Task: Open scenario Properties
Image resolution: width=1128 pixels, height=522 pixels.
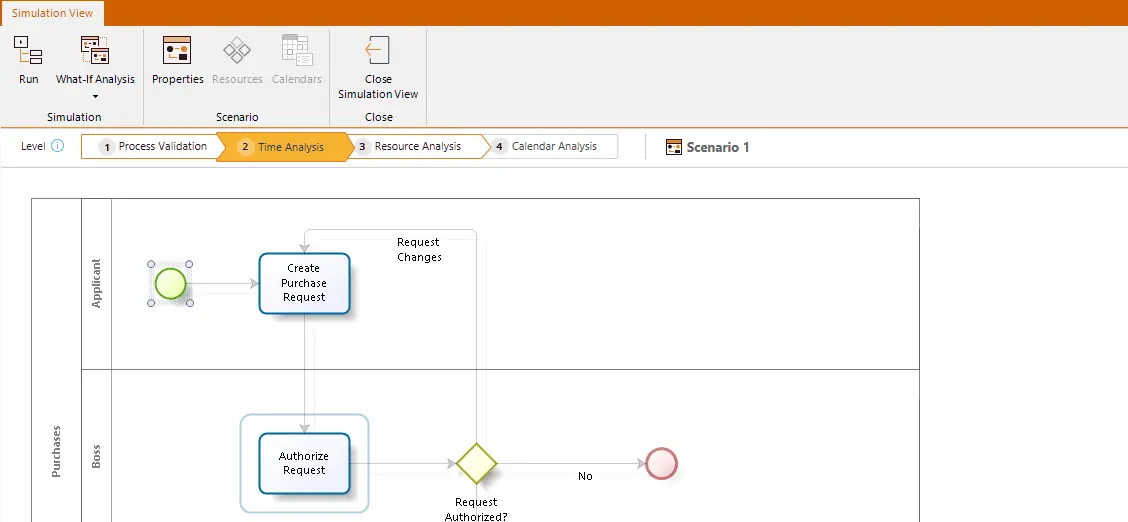Action: (178, 60)
